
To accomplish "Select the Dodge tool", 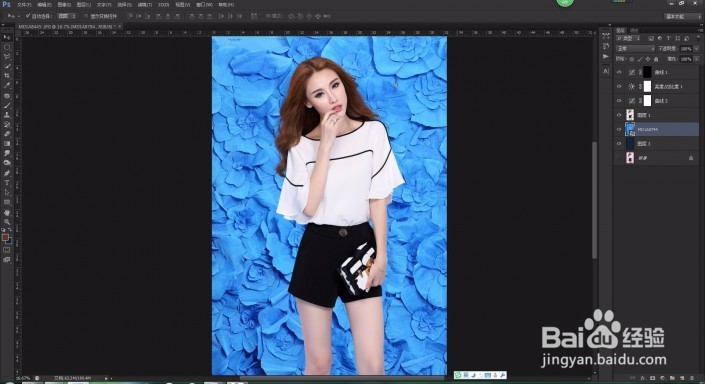I will click(x=7, y=163).
